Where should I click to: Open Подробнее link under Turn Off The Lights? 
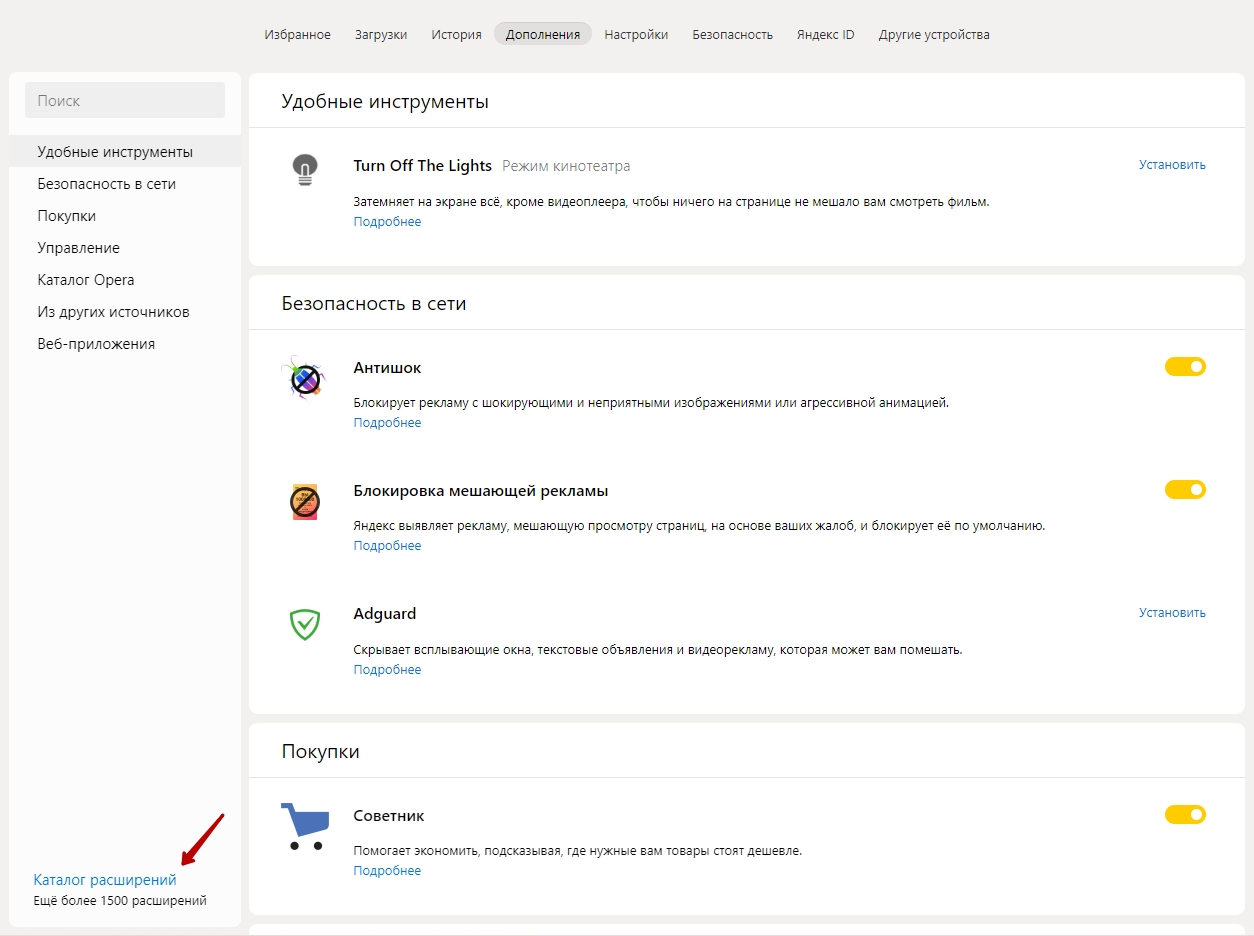pyautogui.click(x=387, y=222)
